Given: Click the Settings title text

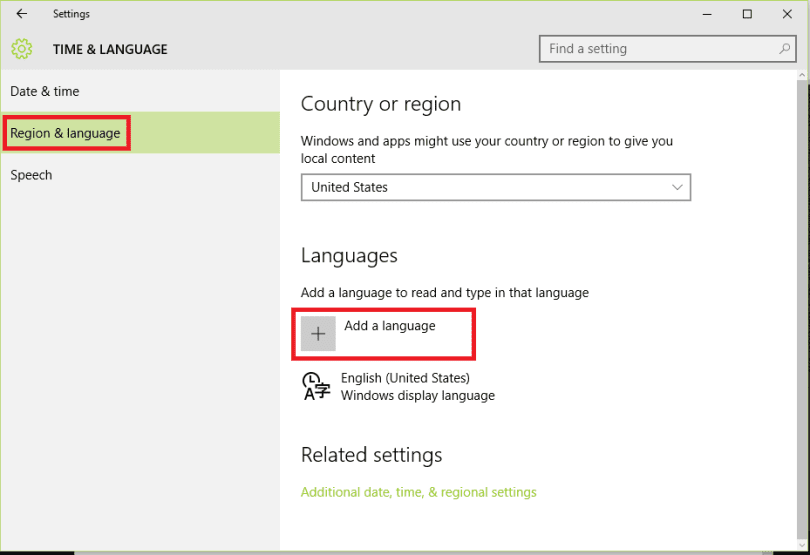Looking at the screenshot, I should 71,14.
